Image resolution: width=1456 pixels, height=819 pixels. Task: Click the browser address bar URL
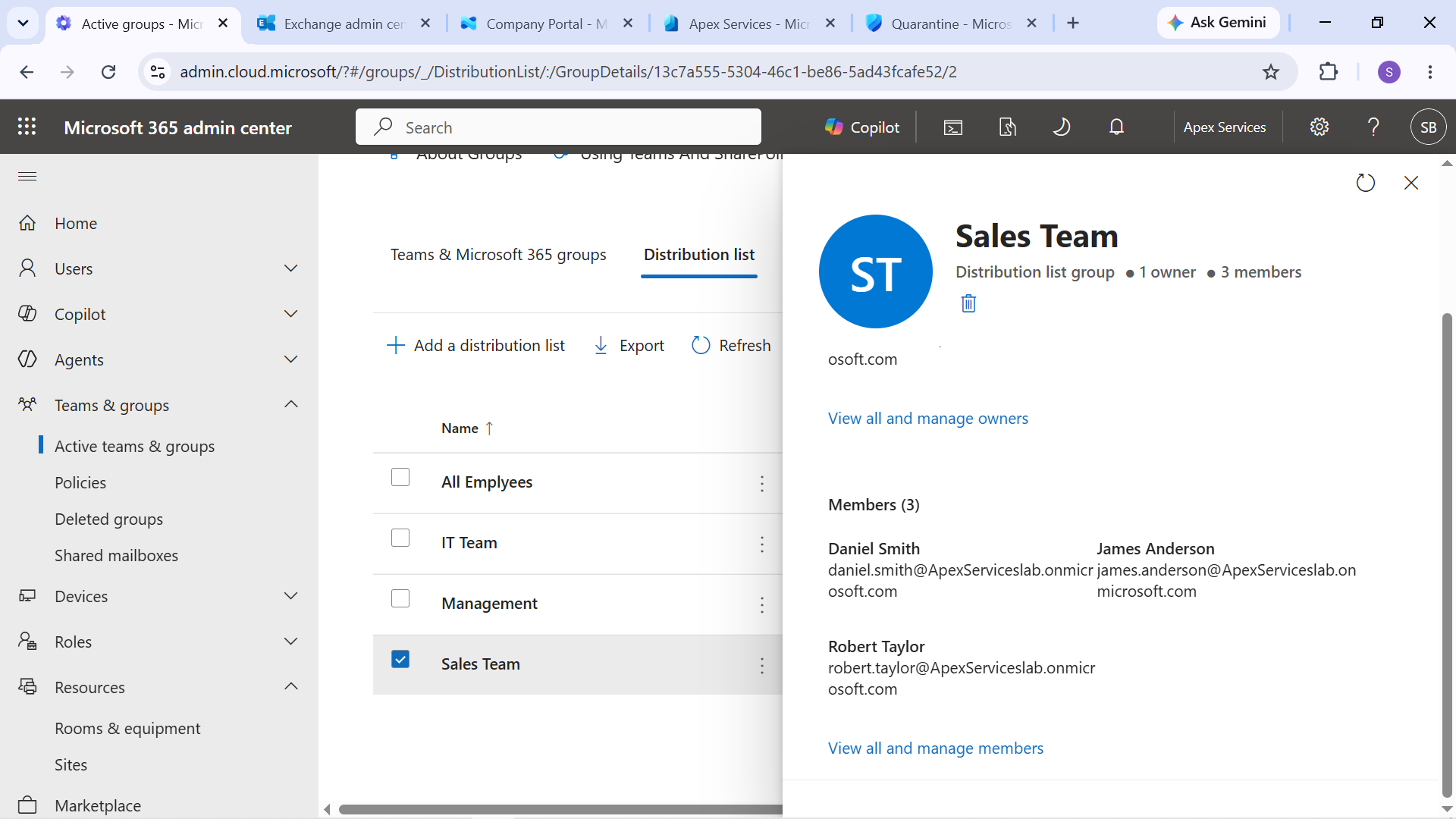[568, 72]
